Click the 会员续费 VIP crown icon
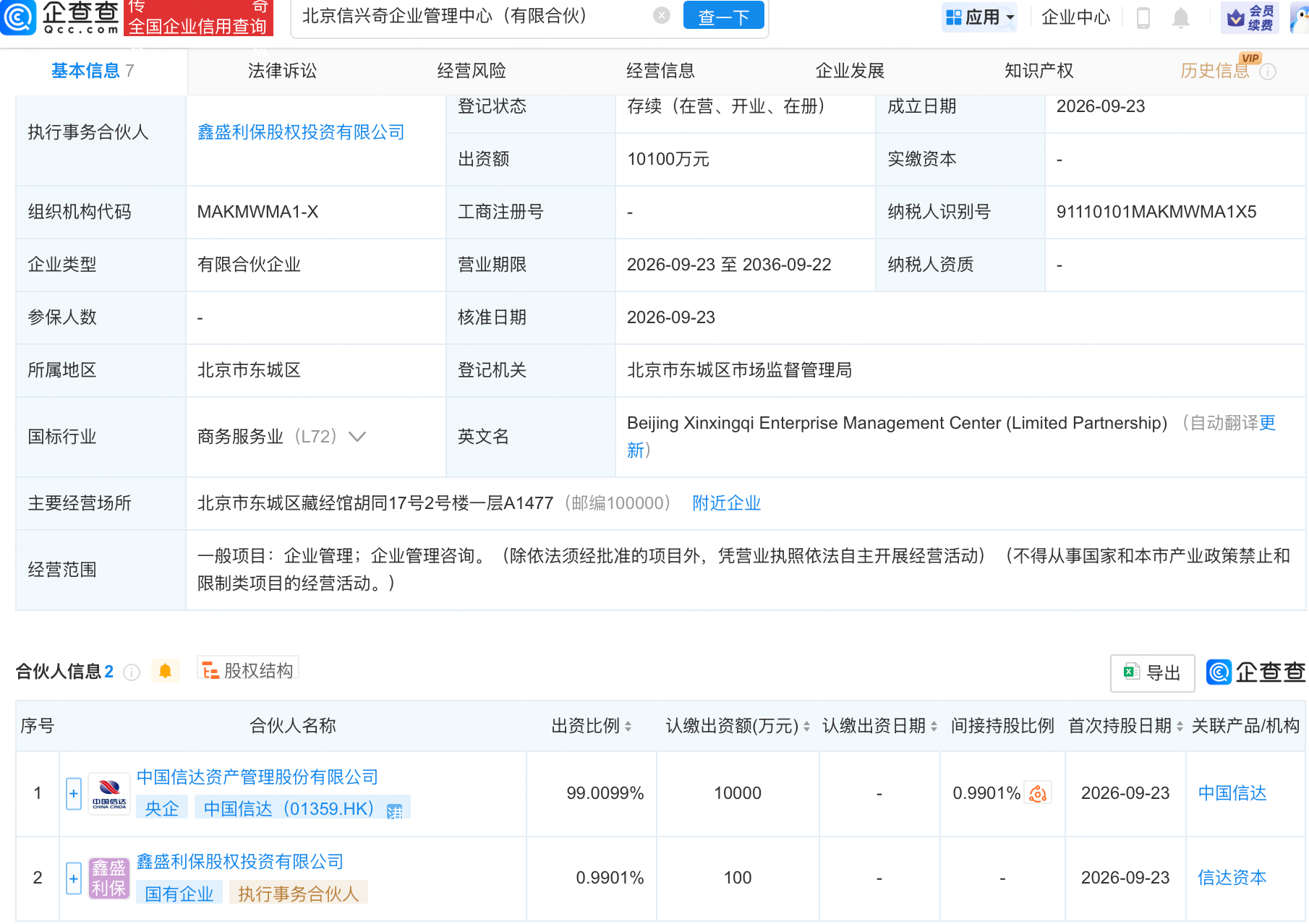Viewport: 1309px width, 924px height. click(1250, 17)
